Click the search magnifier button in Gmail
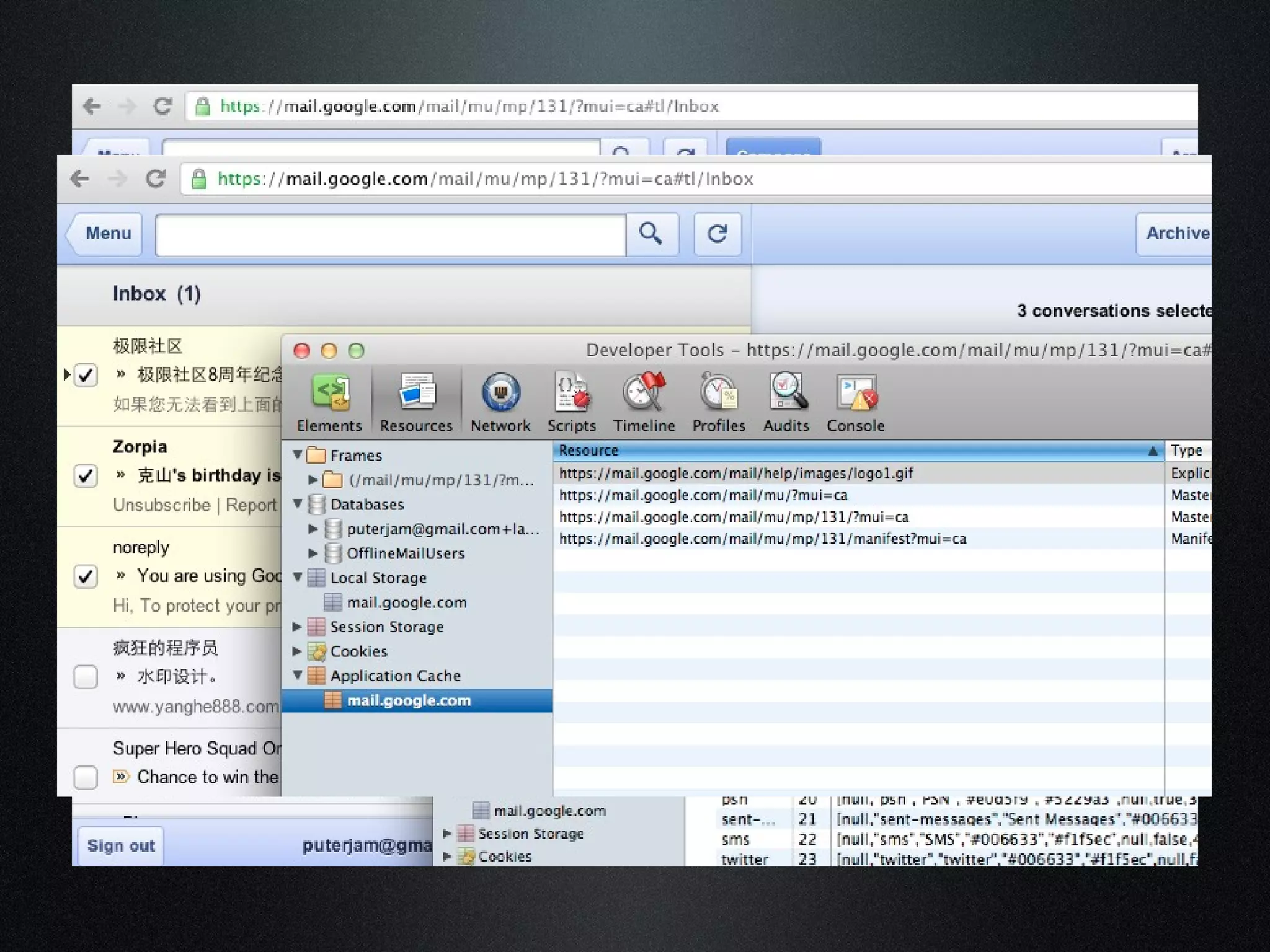This screenshot has height=952, width=1270. coord(651,234)
